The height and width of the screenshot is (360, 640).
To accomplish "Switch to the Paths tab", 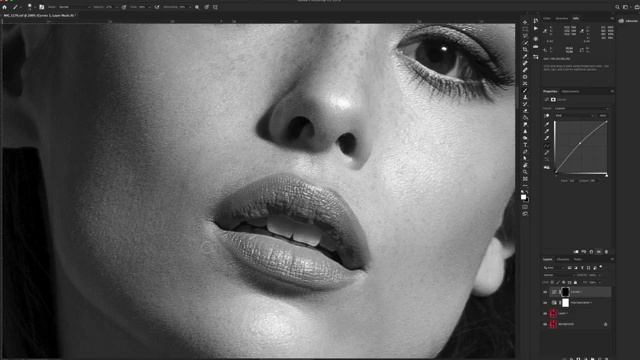I will [x=578, y=259].
